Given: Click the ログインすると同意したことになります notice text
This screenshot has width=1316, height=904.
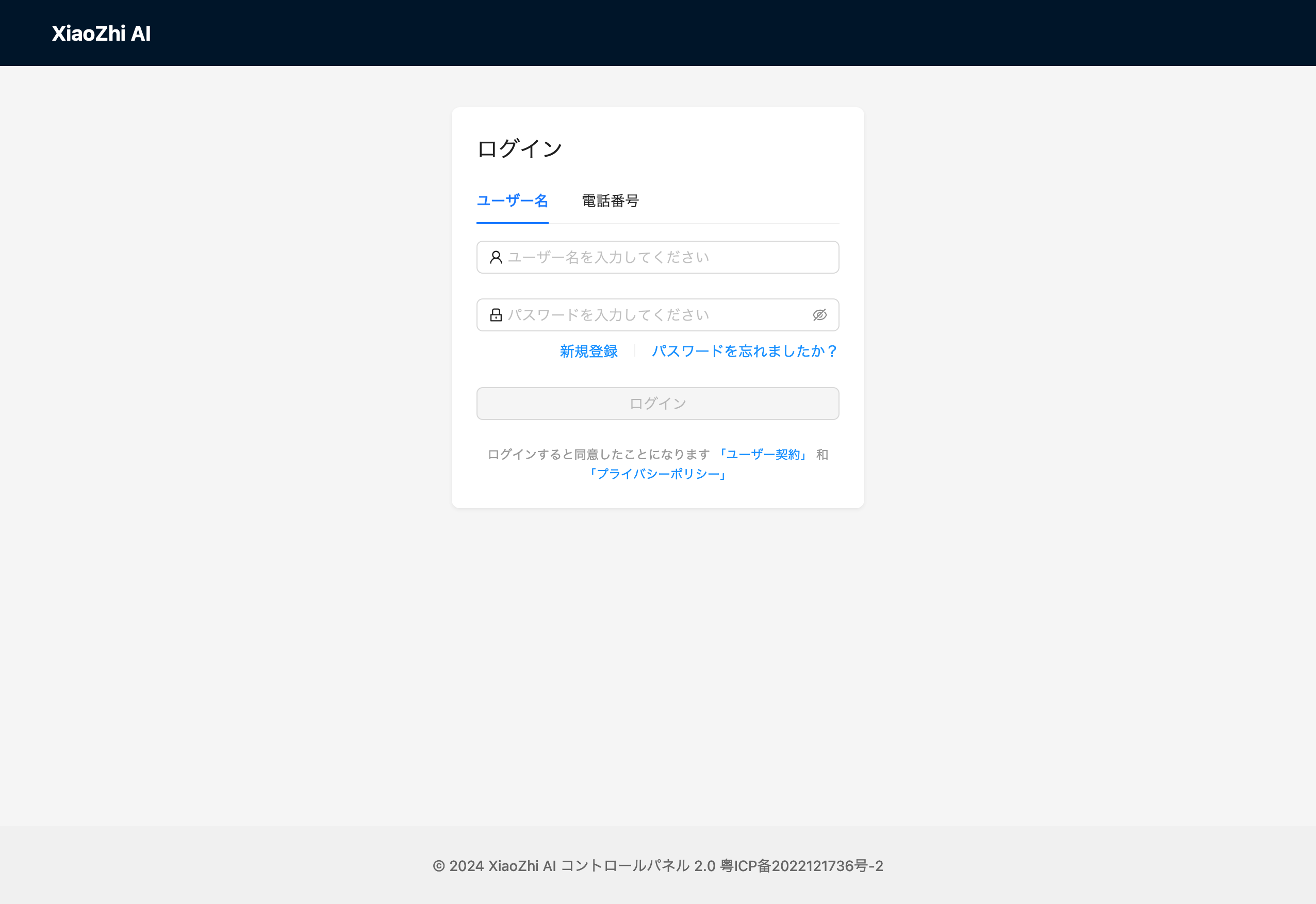Looking at the screenshot, I should 599,454.
